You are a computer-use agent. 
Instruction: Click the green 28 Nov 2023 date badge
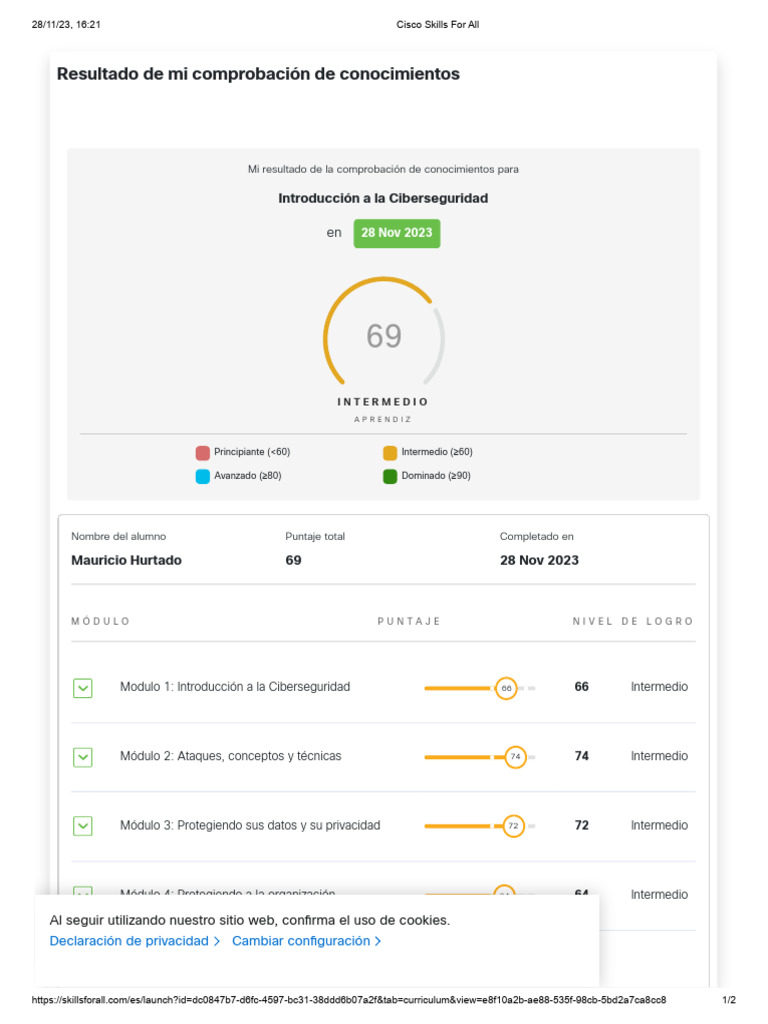[396, 233]
